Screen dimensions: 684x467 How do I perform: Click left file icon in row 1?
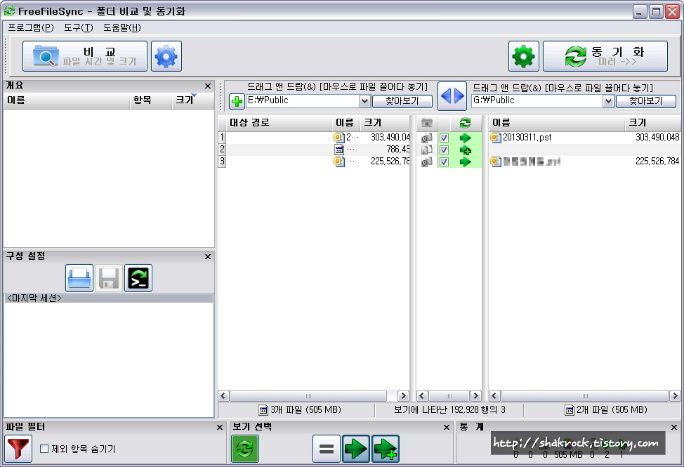click(339, 138)
